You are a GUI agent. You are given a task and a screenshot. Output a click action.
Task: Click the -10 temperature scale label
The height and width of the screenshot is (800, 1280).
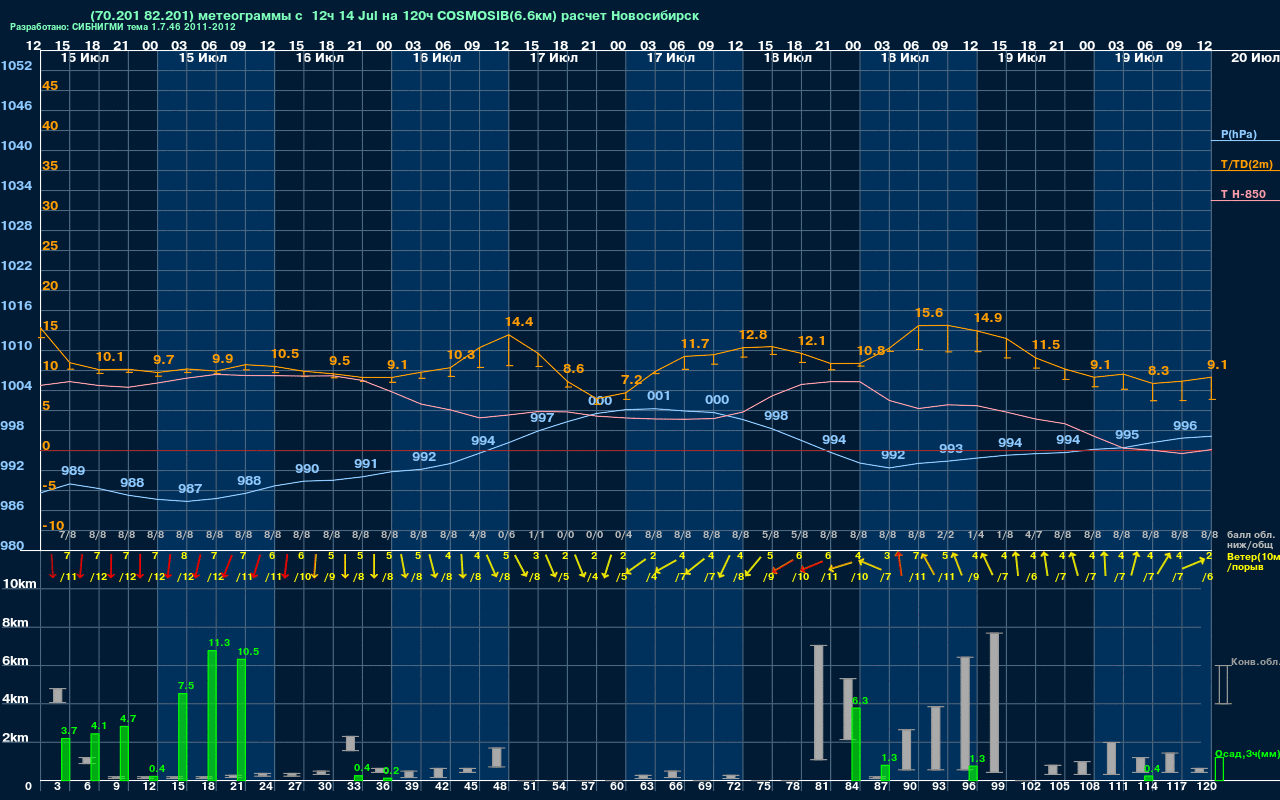53,526
